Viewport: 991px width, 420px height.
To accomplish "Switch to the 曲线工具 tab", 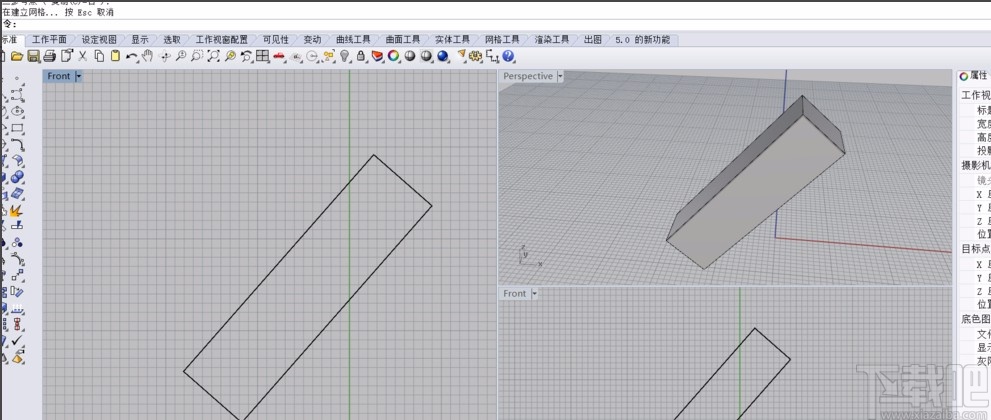I will point(353,40).
